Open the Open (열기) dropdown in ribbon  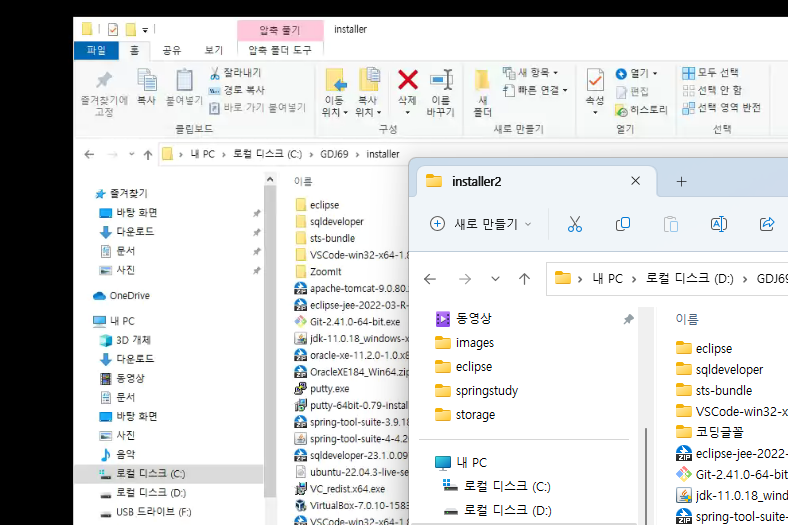tap(637, 74)
